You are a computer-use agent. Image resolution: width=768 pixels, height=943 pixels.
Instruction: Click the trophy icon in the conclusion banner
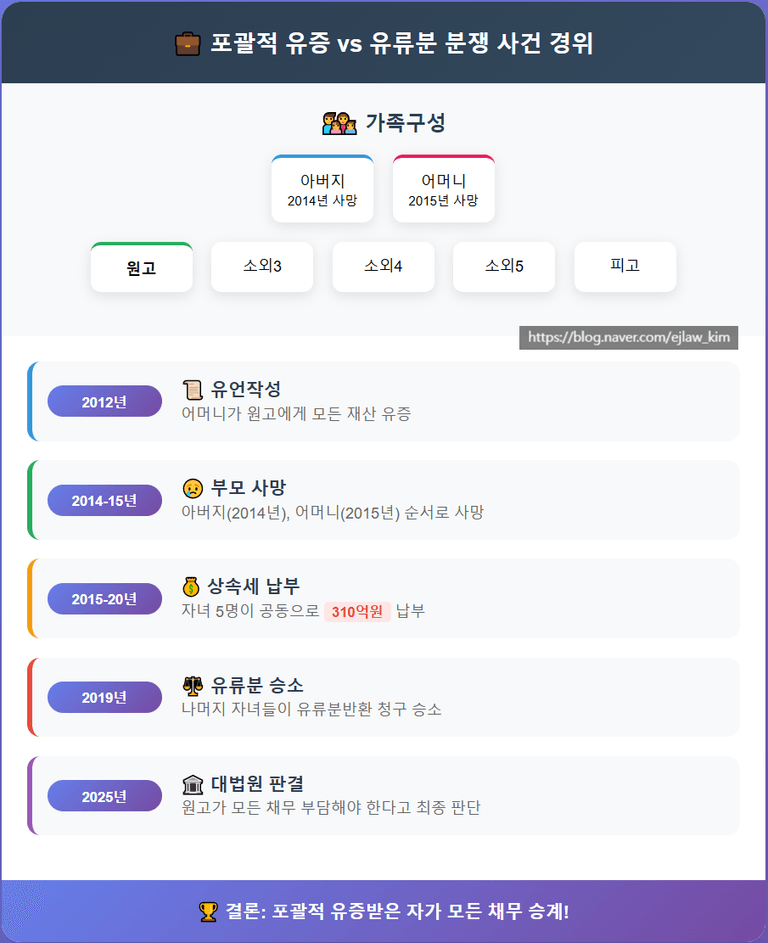click(x=208, y=911)
